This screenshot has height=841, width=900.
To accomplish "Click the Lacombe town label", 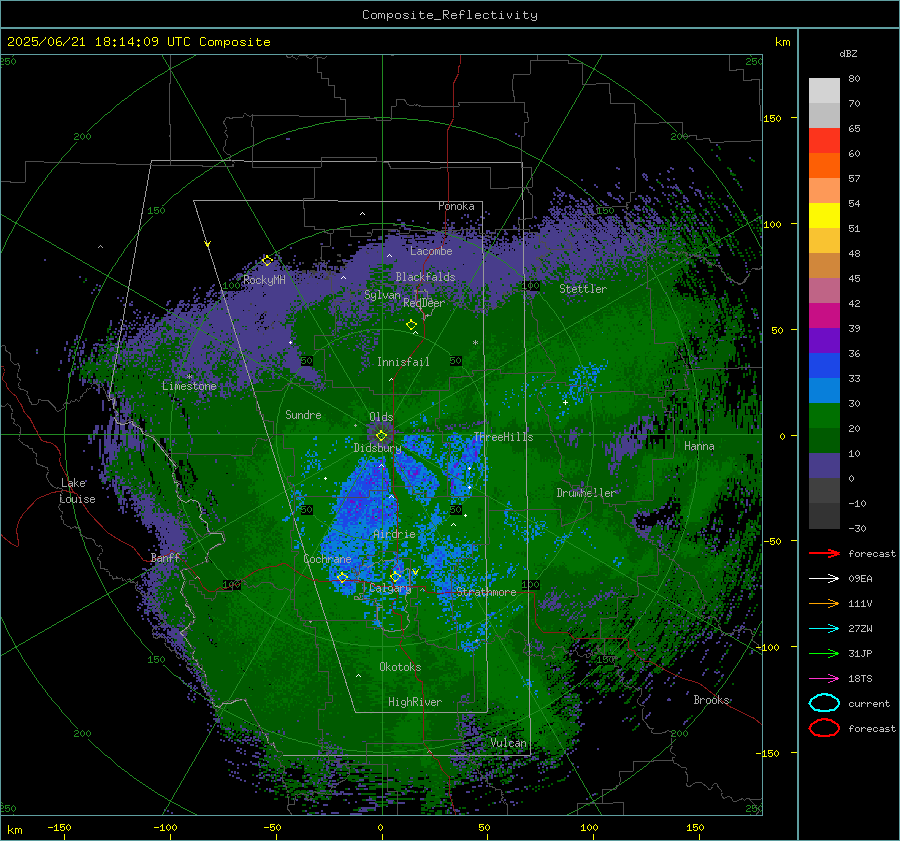I will click(431, 251).
